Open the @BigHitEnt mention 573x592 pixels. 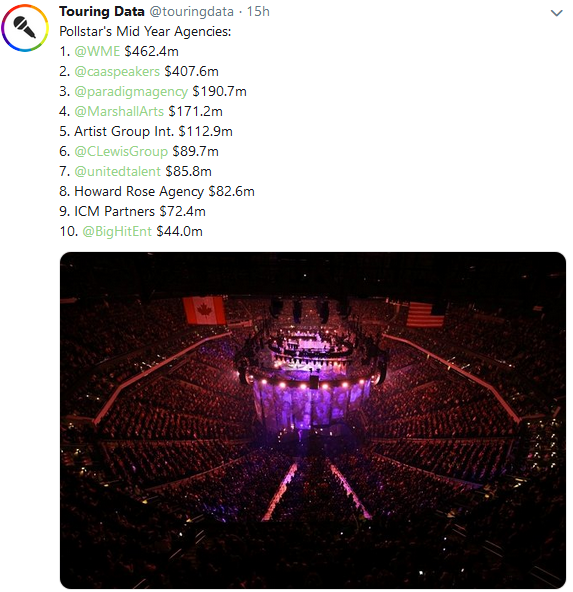(x=117, y=231)
